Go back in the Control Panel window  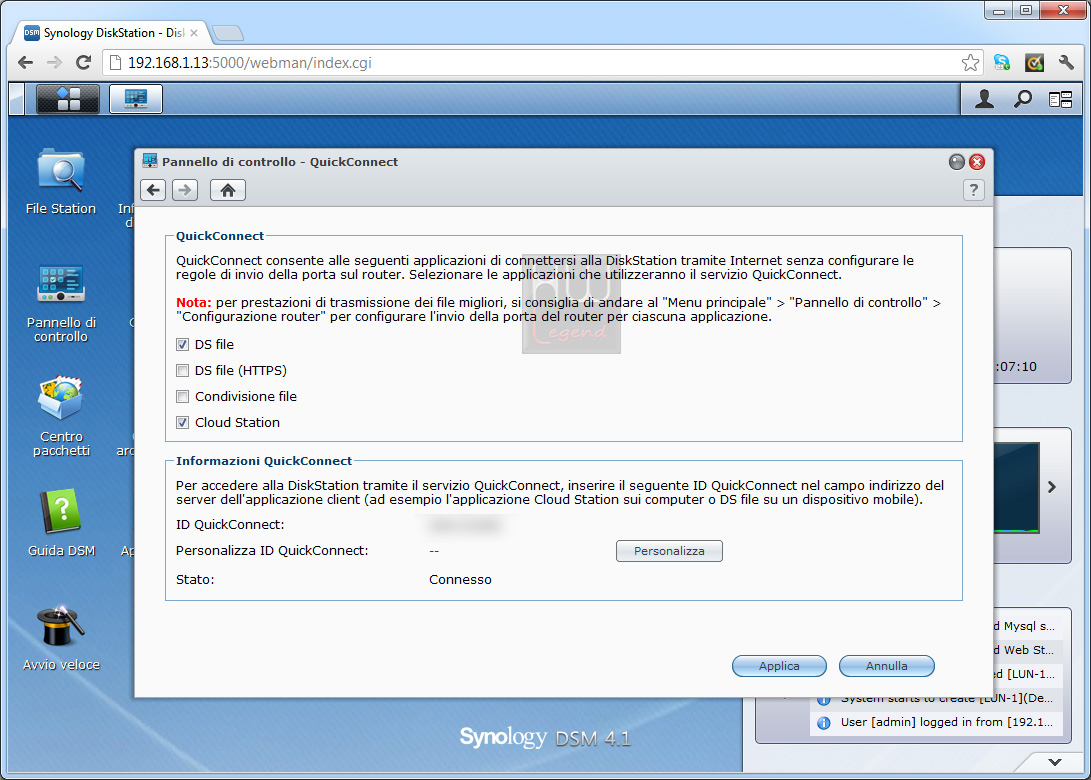click(x=153, y=190)
